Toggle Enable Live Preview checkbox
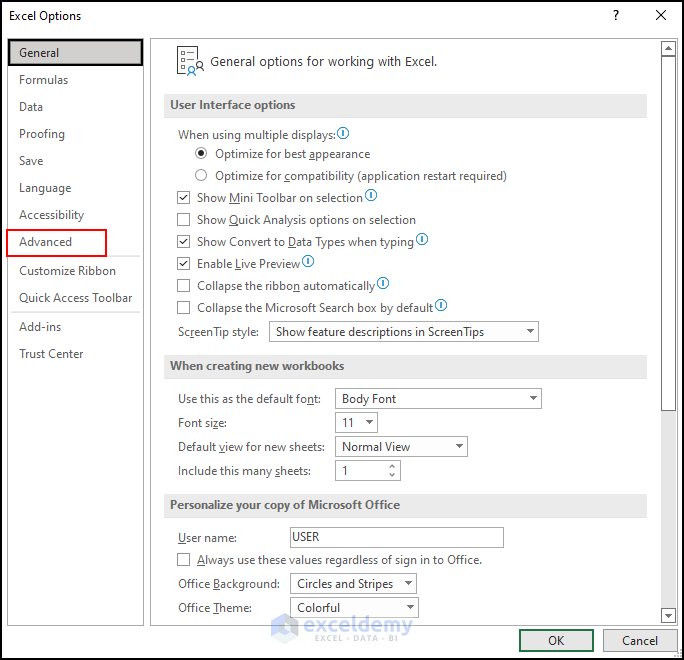The width and height of the screenshot is (684, 660). click(x=183, y=263)
